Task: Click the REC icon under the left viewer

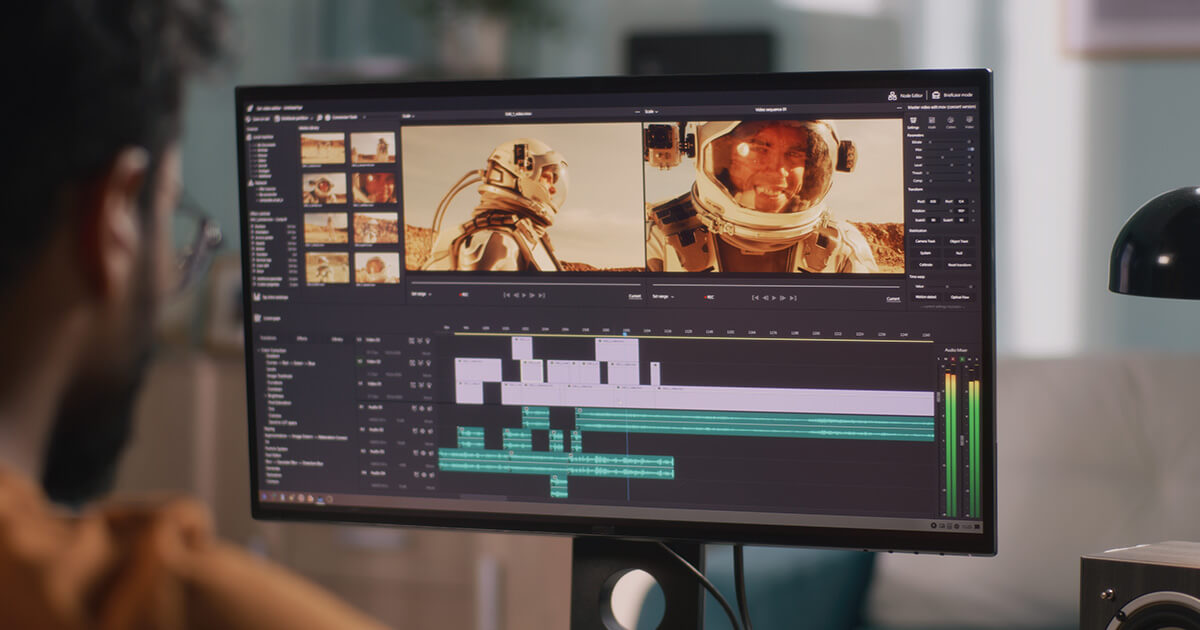Action: (464, 294)
